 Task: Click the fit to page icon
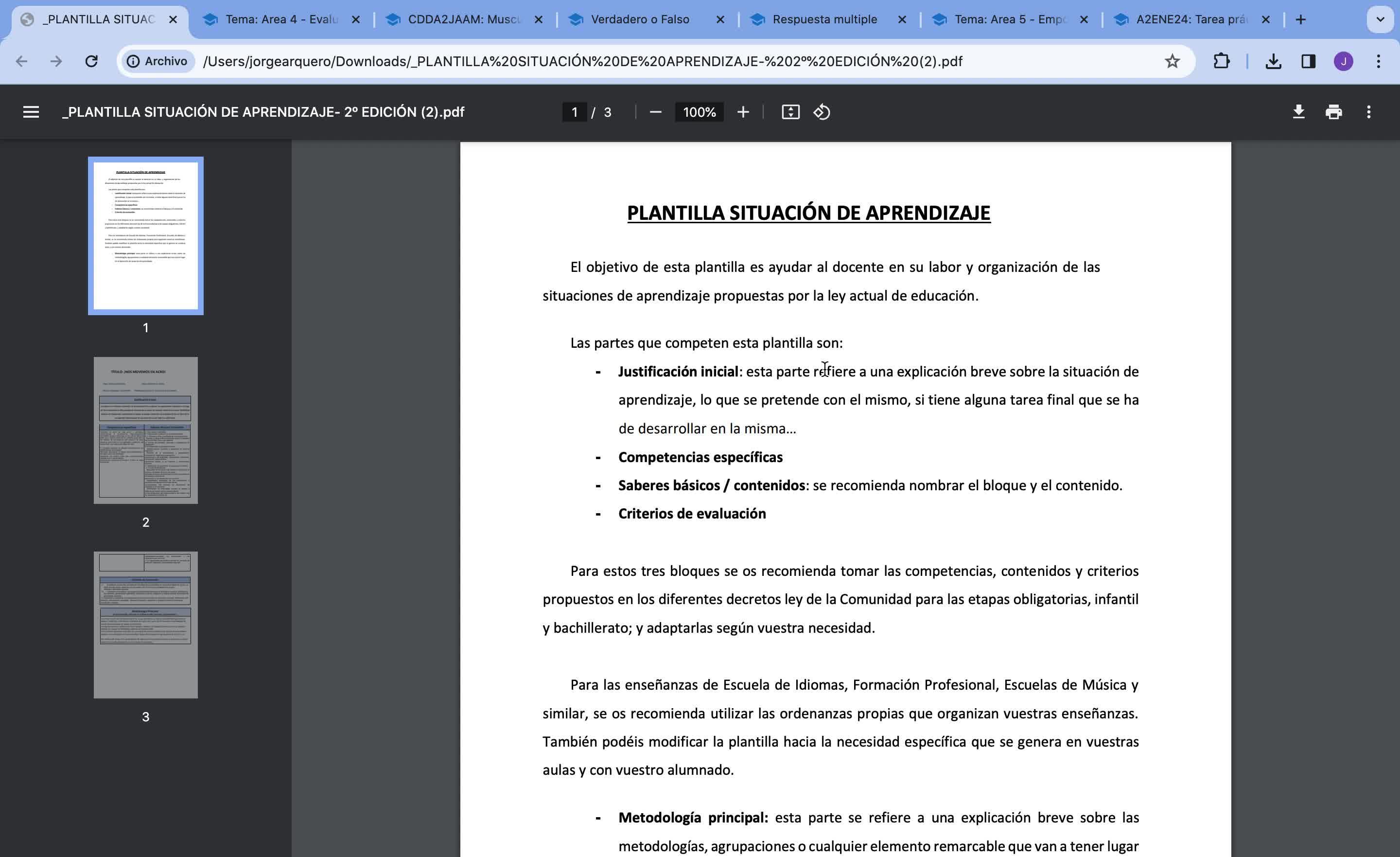point(790,112)
